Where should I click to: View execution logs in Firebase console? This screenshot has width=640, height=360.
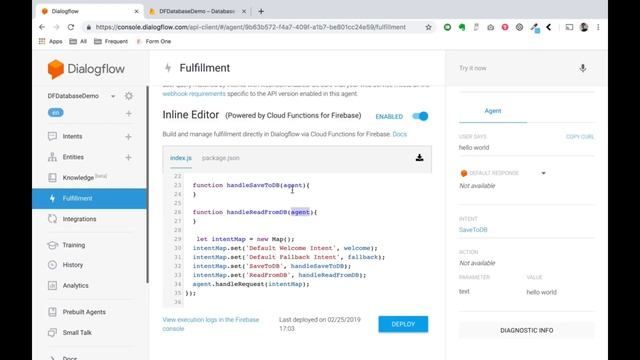[211, 324]
